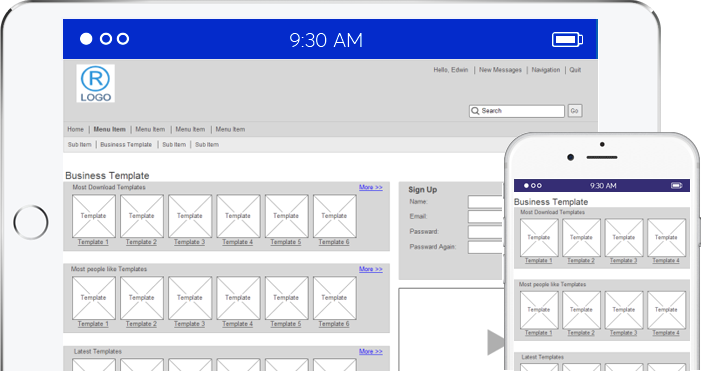This screenshot has height=371, width=701.
Task: Open Template 2 thumbnail in tablet Most people like
Action: point(142,298)
